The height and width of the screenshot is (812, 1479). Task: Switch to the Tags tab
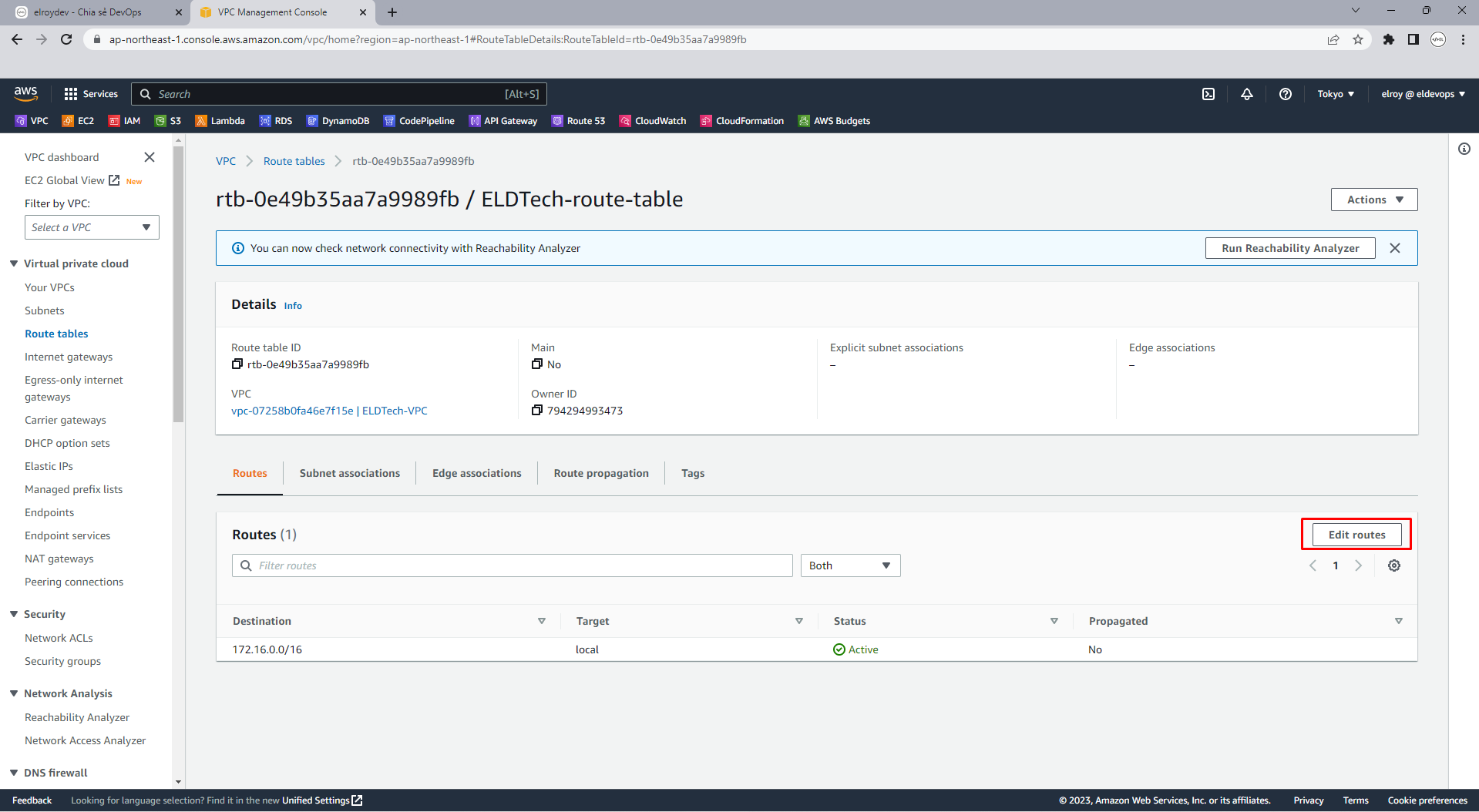point(693,473)
